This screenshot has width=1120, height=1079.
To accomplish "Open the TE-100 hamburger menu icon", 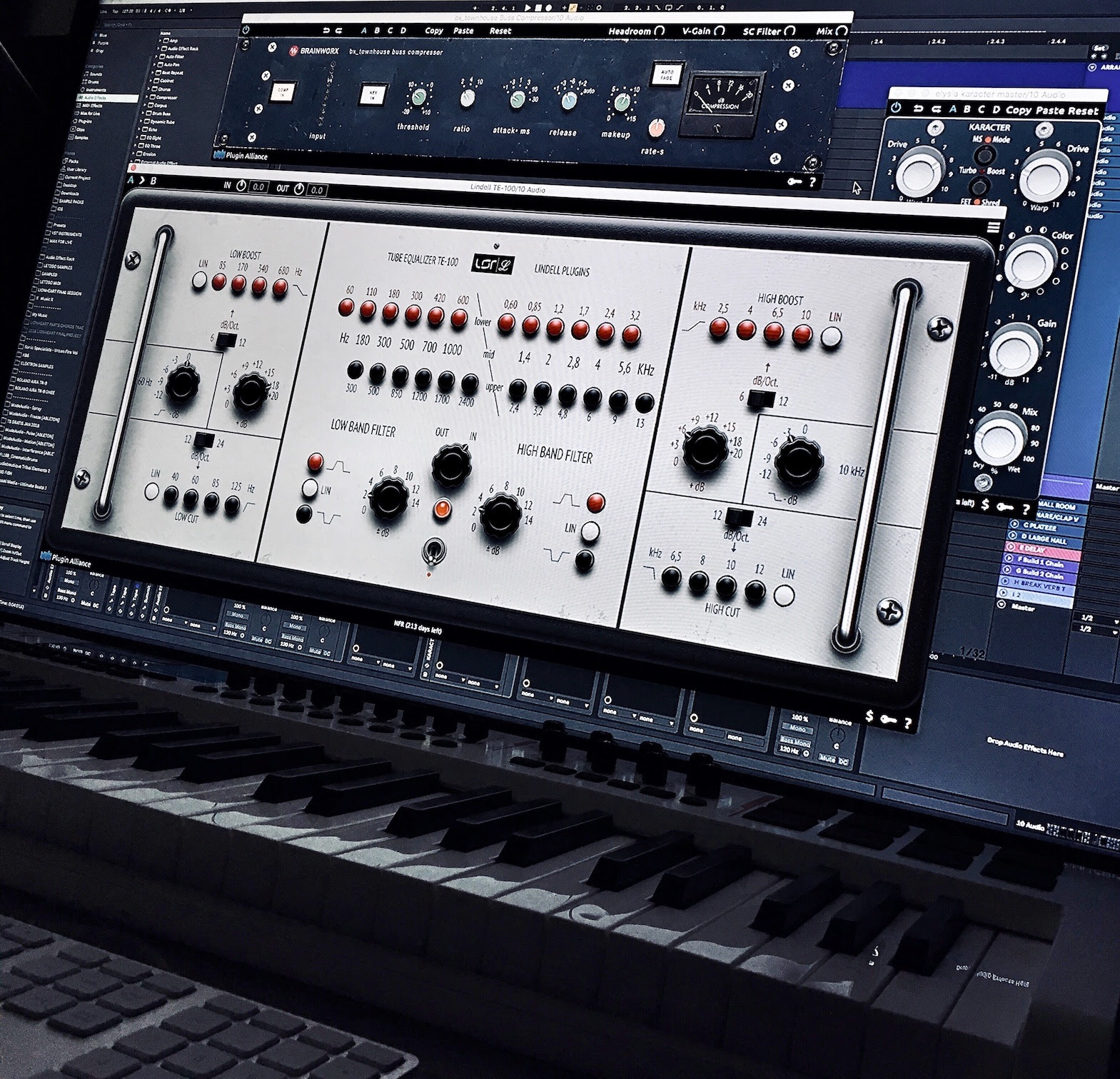I will [993, 227].
